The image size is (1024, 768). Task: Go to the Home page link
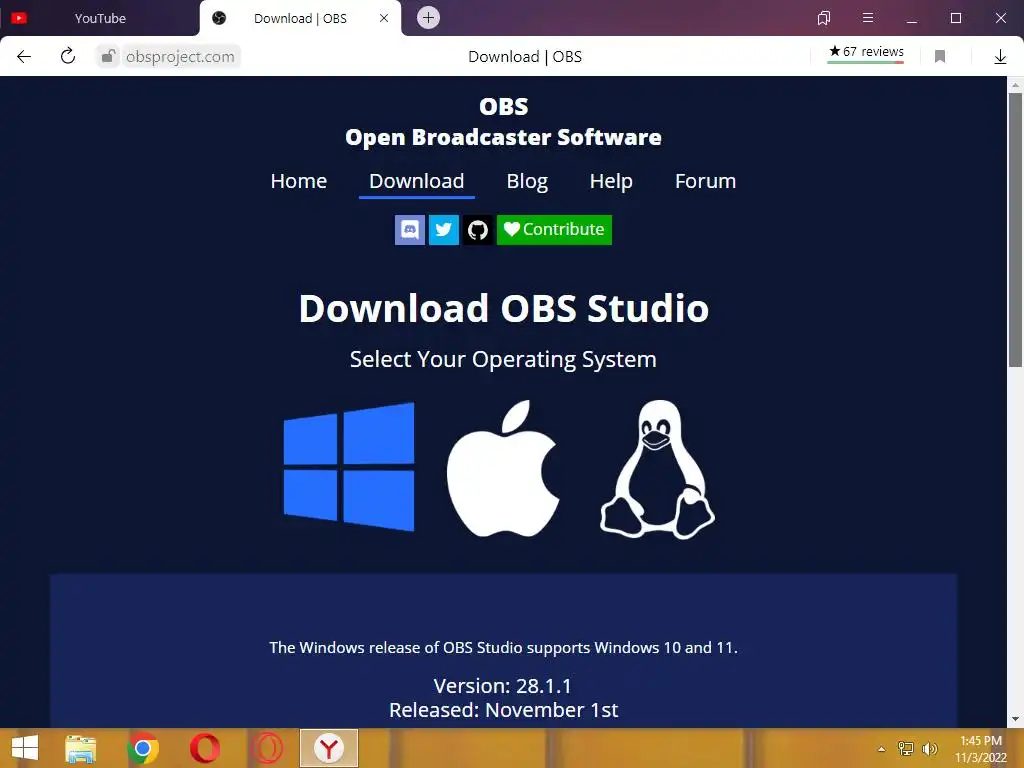pos(298,181)
